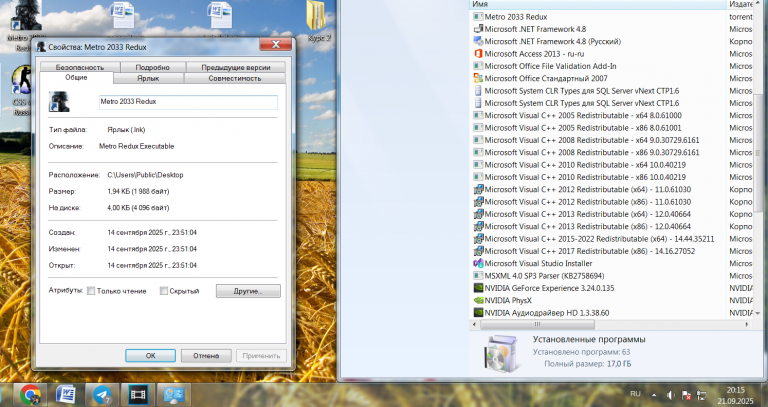Click the scroll down arrow of programs list

pos(758,313)
